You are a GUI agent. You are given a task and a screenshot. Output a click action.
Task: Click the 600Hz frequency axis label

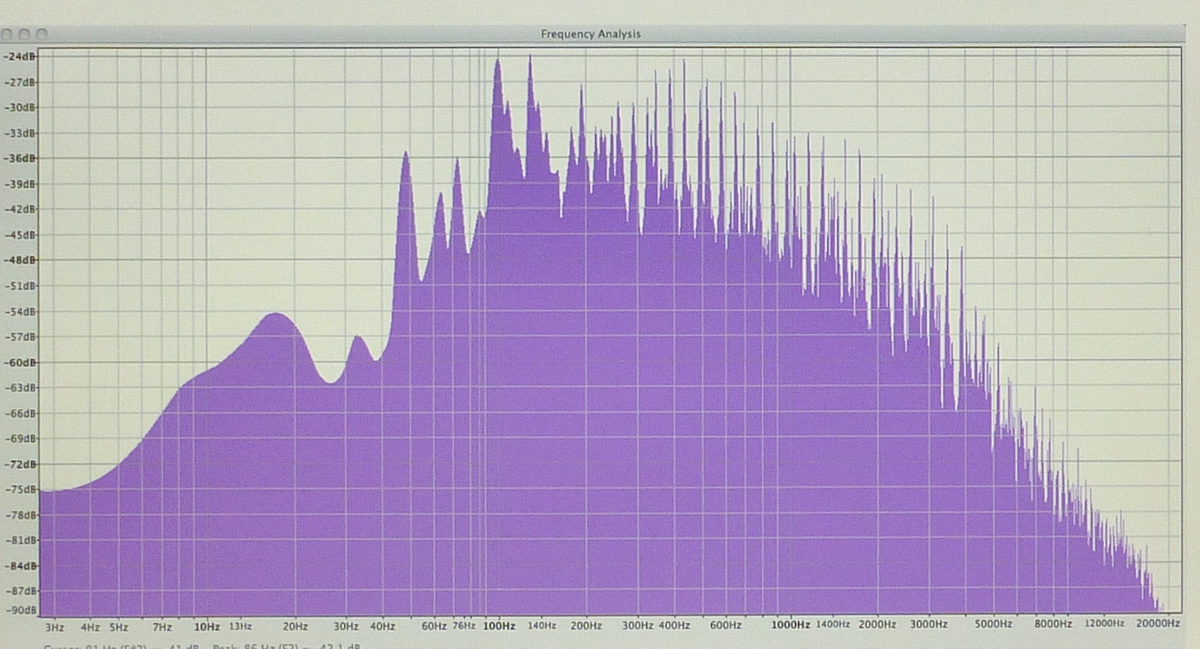click(x=726, y=626)
